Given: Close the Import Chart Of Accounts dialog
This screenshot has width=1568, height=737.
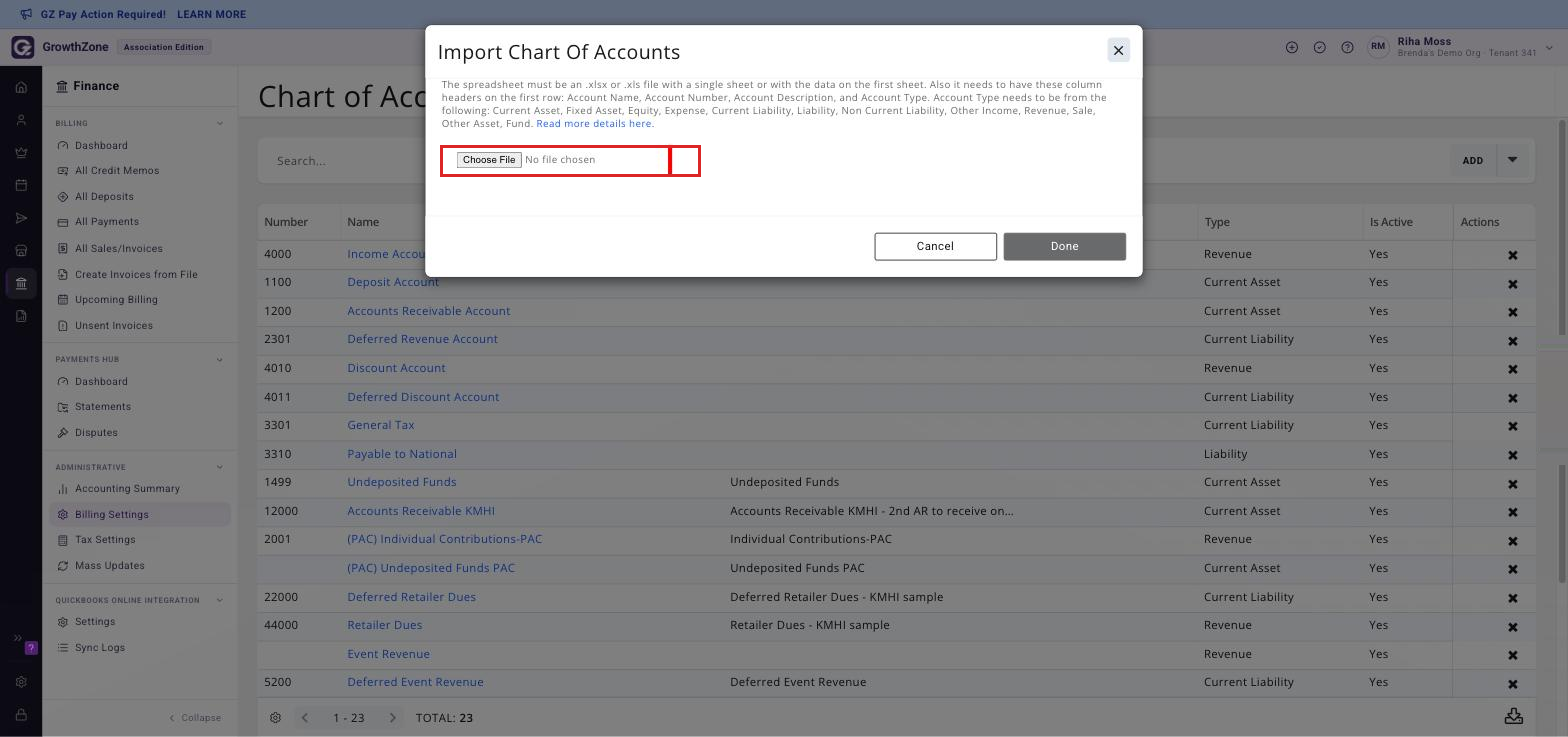Looking at the screenshot, I should 1118,50.
